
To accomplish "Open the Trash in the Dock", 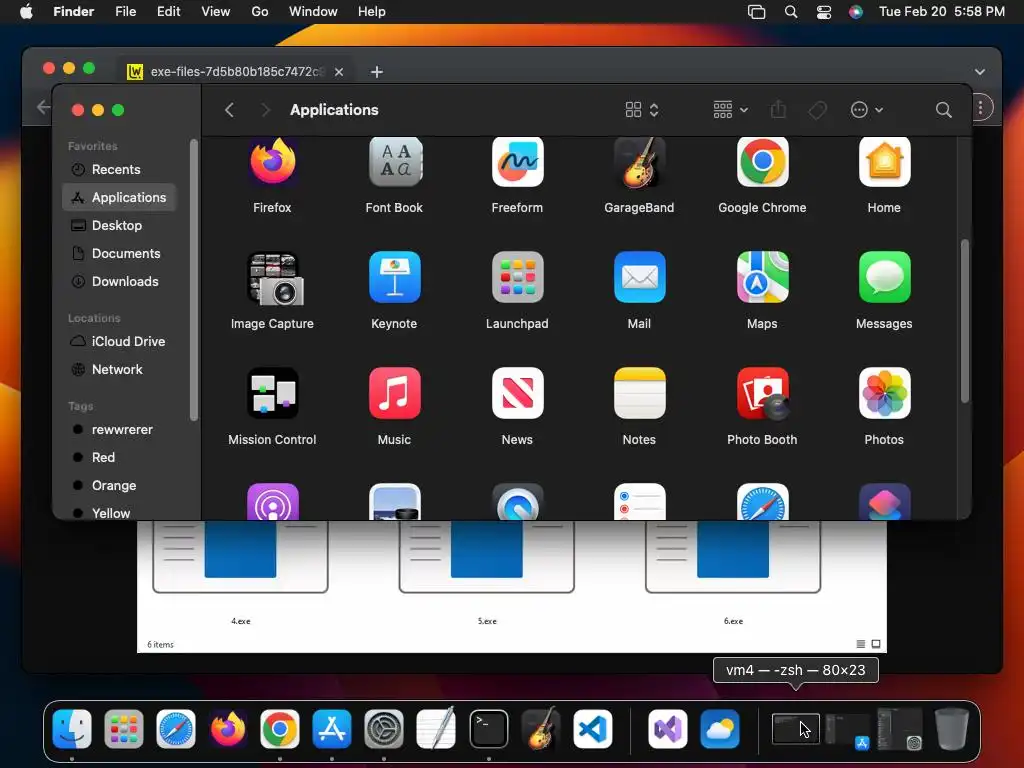I will coord(952,728).
